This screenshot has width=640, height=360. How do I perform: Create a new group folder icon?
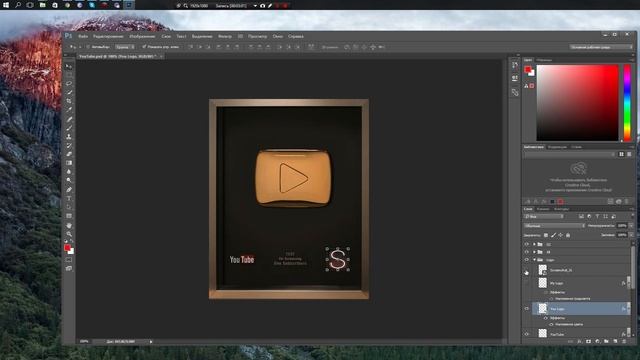pyautogui.click(x=606, y=341)
